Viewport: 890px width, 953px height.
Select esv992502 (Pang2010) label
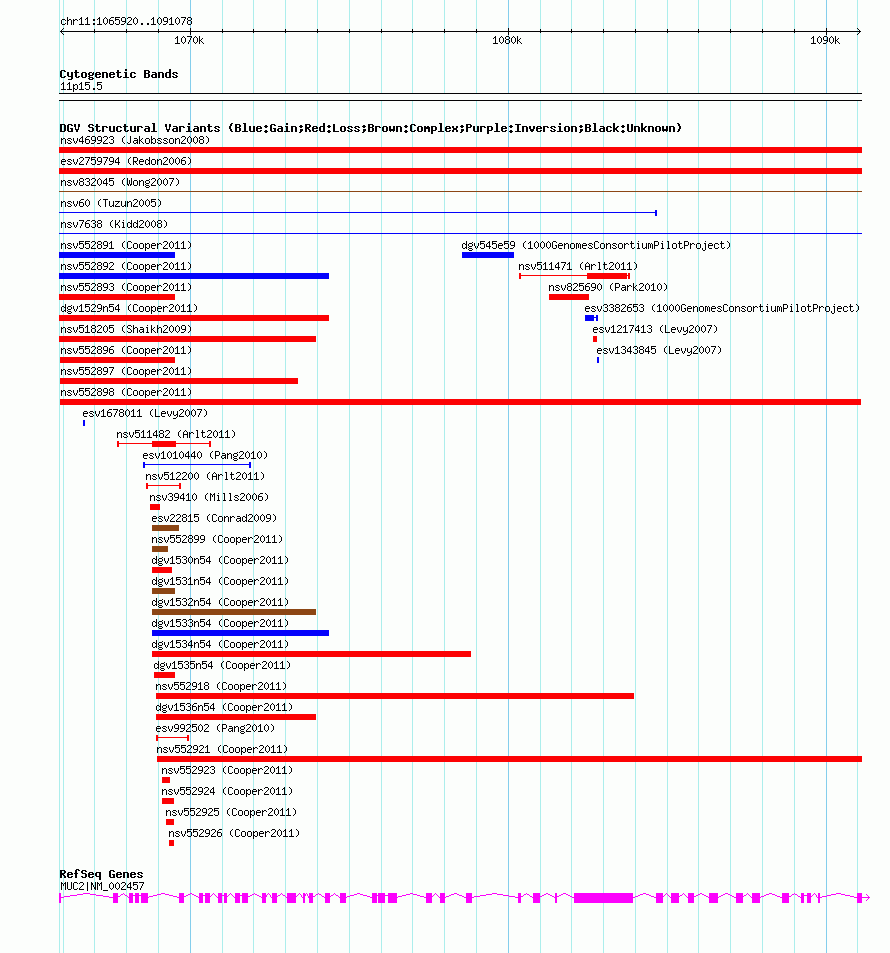click(x=215, y=728)
